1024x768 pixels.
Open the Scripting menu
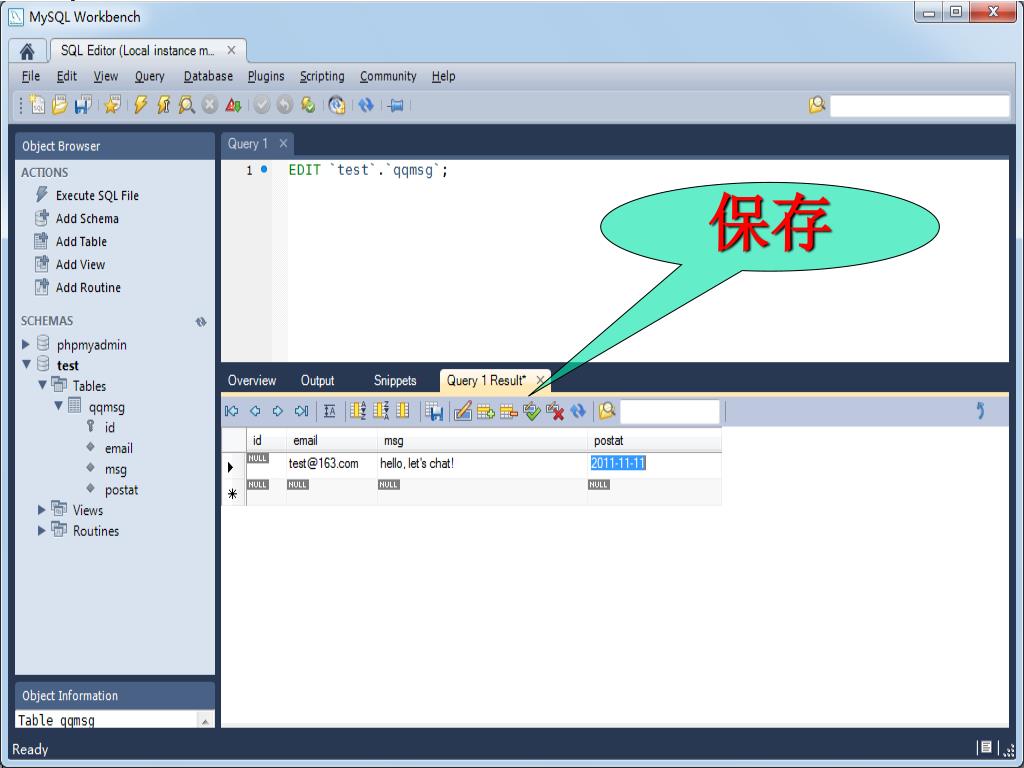[322, 76]
